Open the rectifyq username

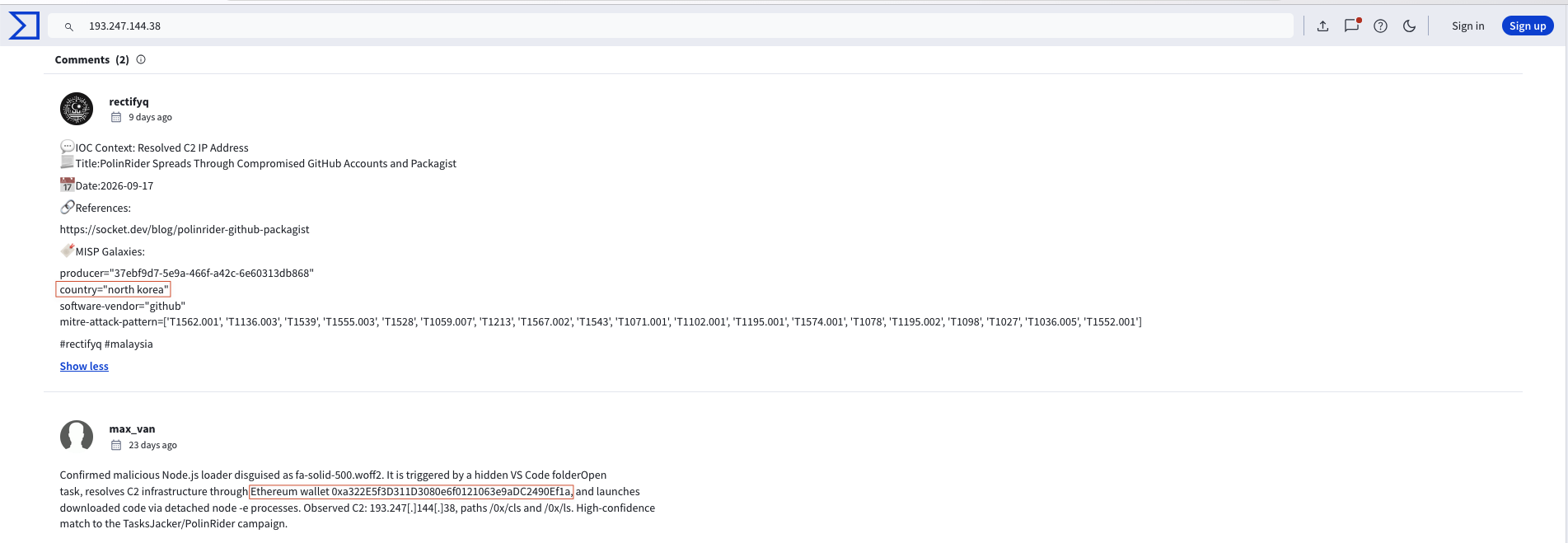tap(129, 102)
